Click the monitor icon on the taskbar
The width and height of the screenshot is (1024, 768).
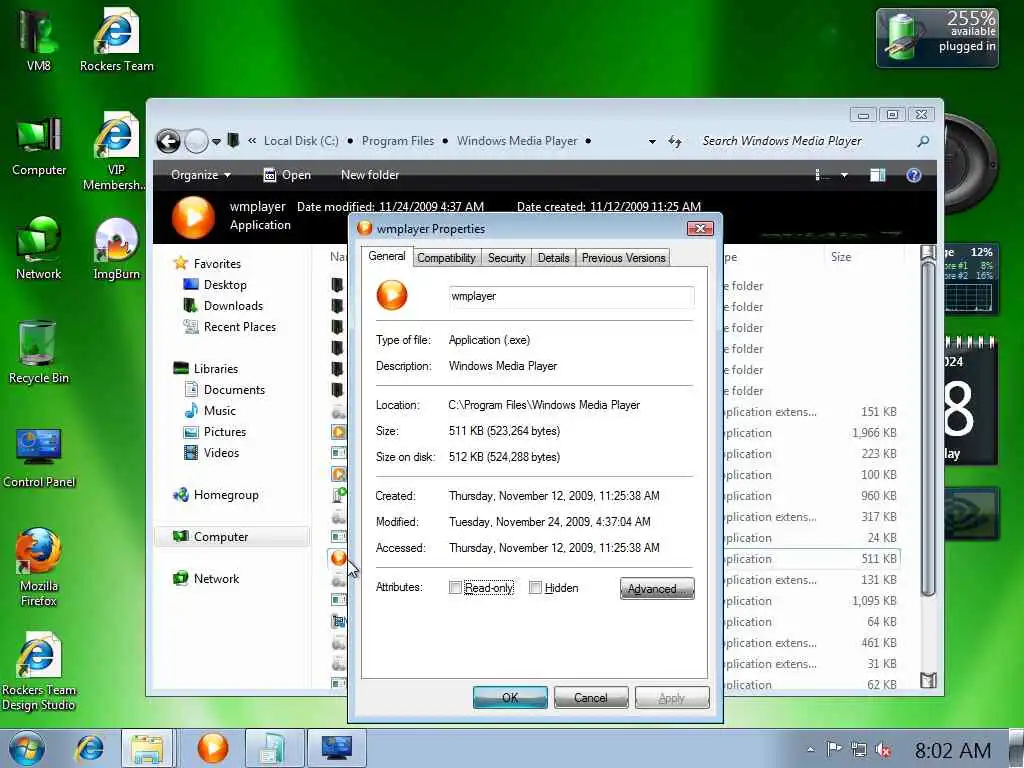click(337, 748)
